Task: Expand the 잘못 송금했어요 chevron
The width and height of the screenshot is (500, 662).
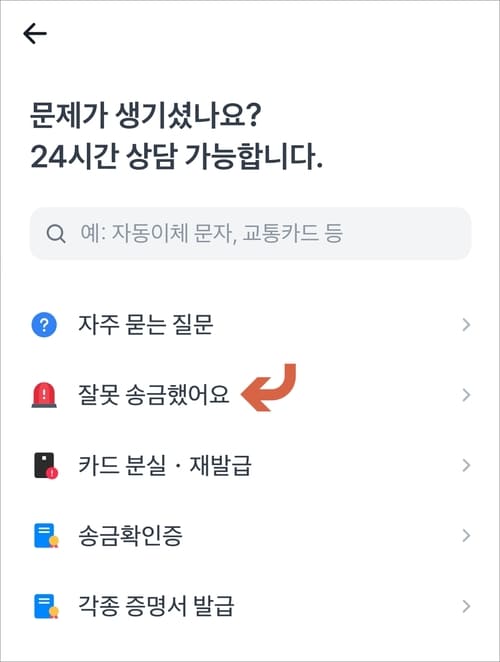Action: (x=466, y=395)
